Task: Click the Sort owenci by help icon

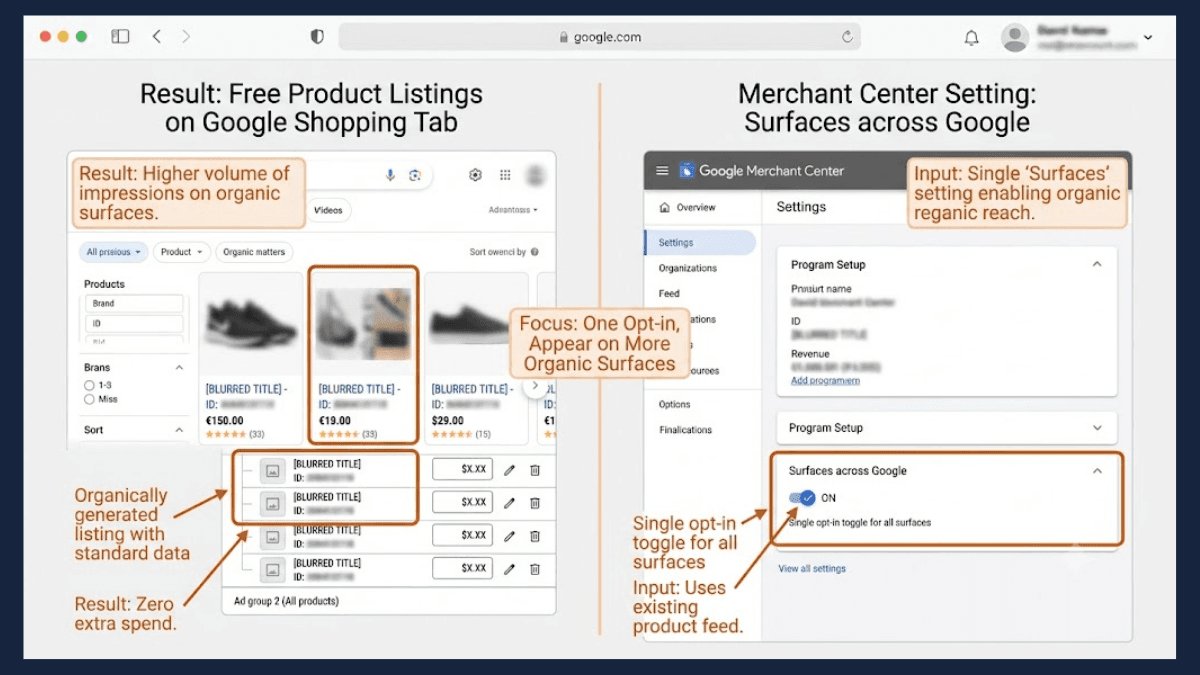Action: [535, 252]
